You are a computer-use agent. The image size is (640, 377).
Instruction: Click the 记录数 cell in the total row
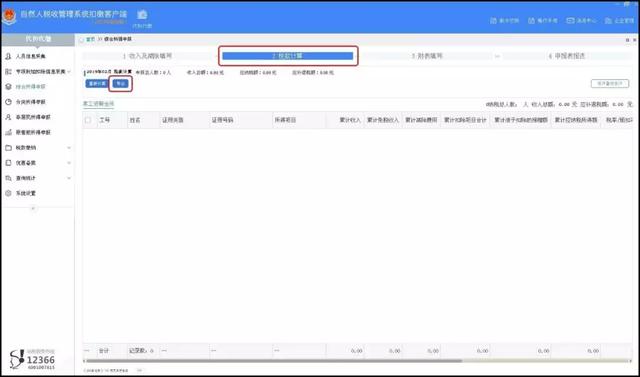[x=142, y=351]
